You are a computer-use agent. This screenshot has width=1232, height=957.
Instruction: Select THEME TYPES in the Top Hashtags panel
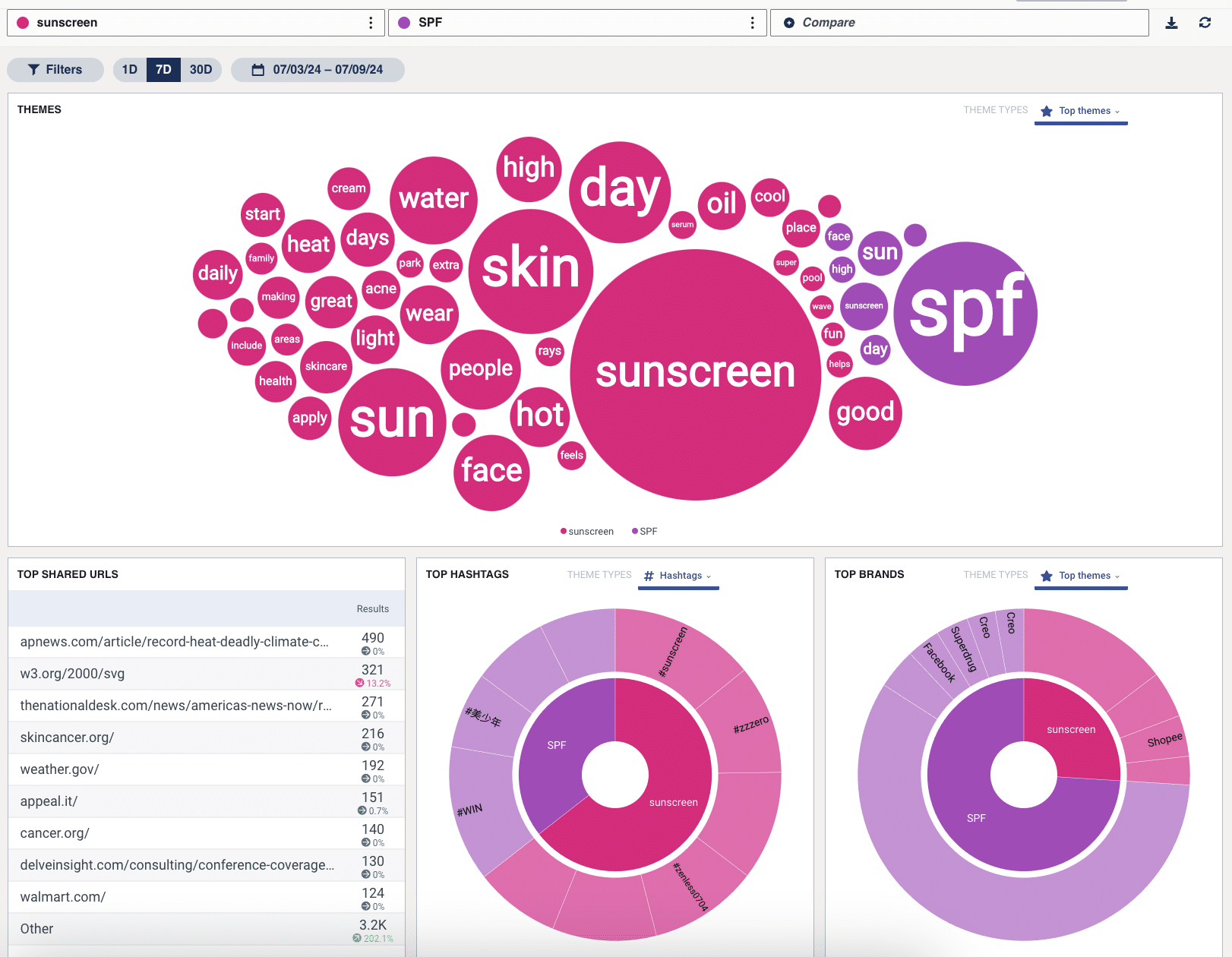pyautogui.click(x=599, y=575)
